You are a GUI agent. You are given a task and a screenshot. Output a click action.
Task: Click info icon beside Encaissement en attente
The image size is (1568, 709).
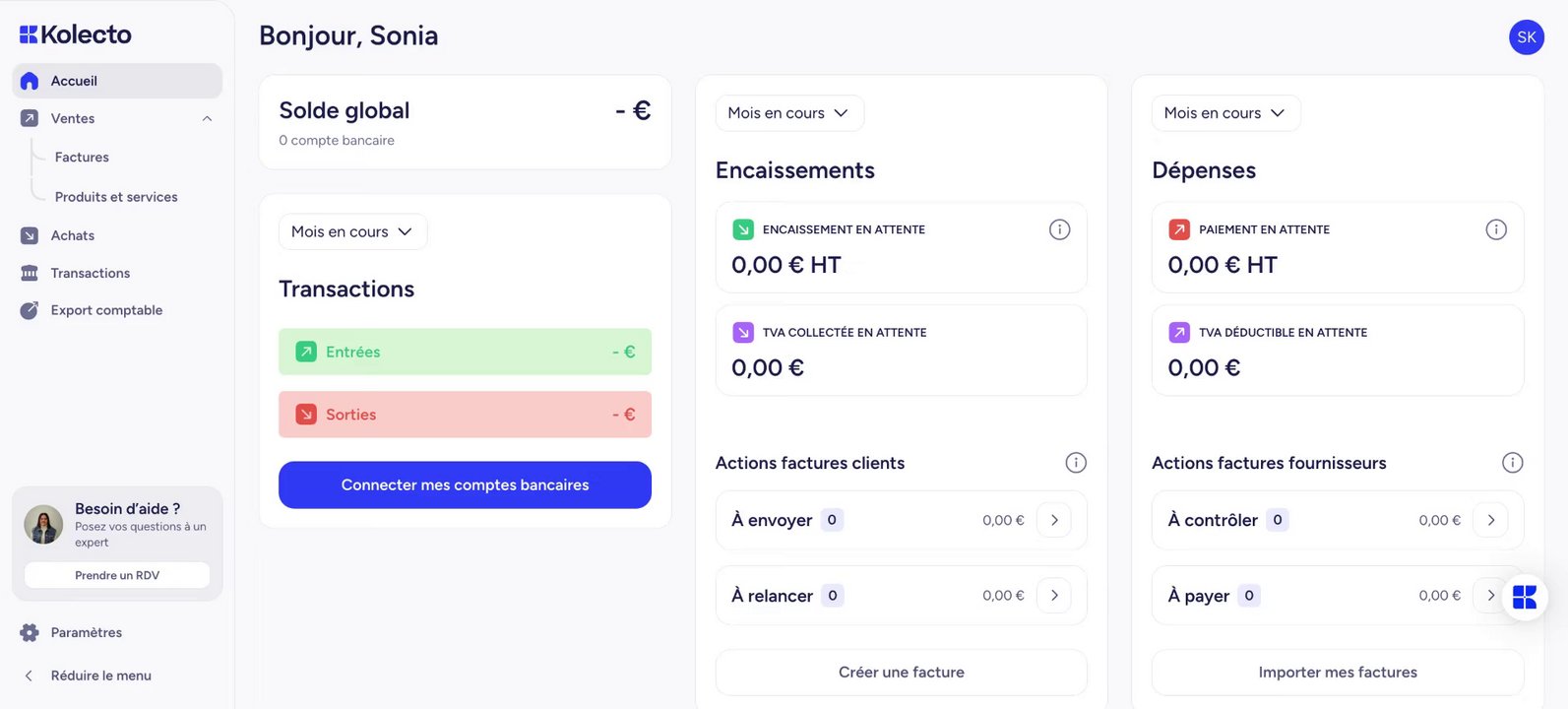(1059, 229)
